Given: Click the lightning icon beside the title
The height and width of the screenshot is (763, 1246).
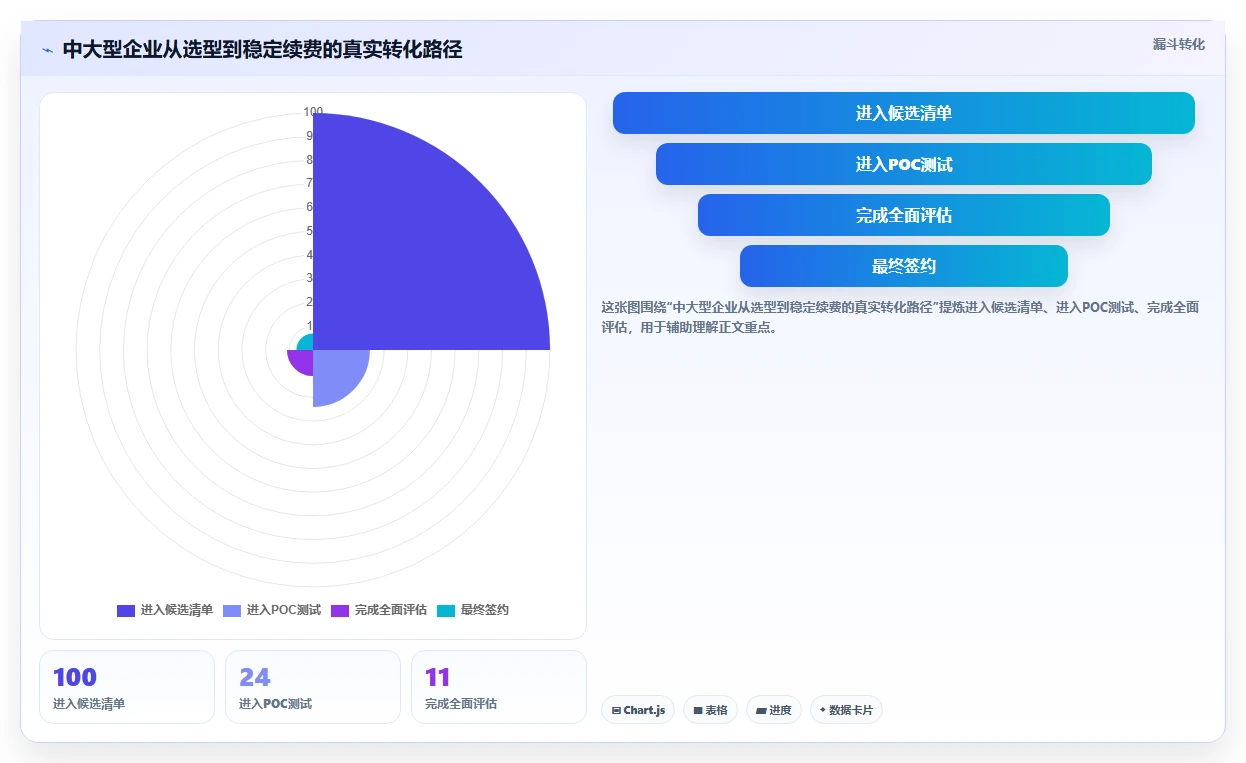Looking at the screenshot, I should pos(47,50).
